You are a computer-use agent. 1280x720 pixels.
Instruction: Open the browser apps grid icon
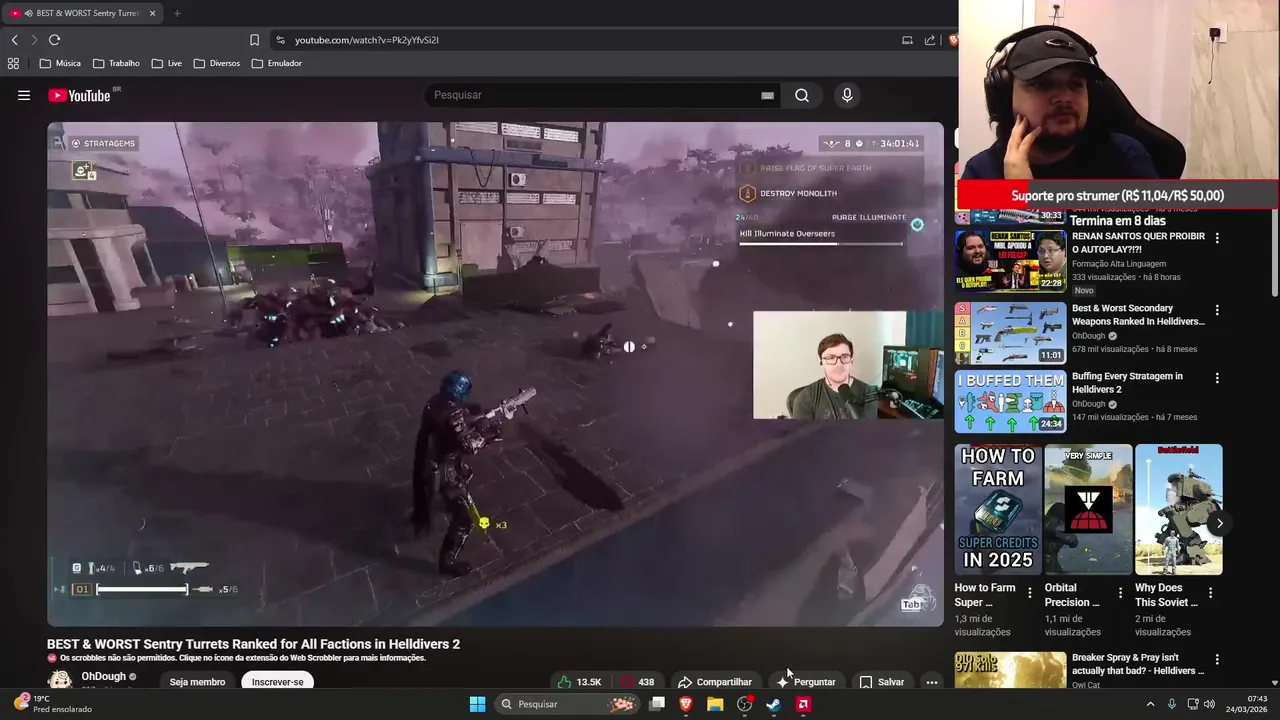coord(13,63)
